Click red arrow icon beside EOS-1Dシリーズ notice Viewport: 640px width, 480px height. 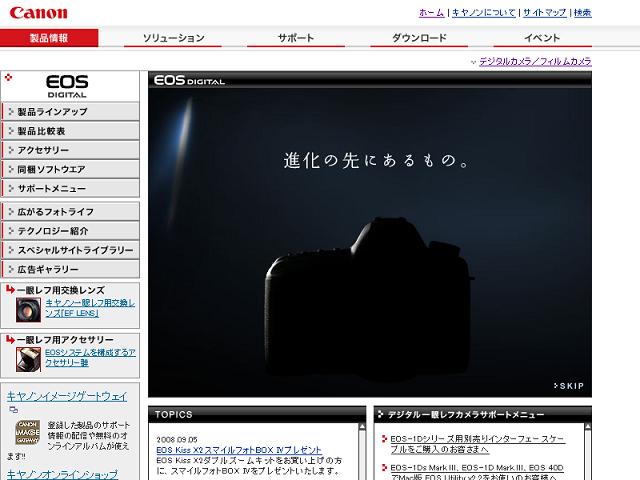tap(384, 439)
